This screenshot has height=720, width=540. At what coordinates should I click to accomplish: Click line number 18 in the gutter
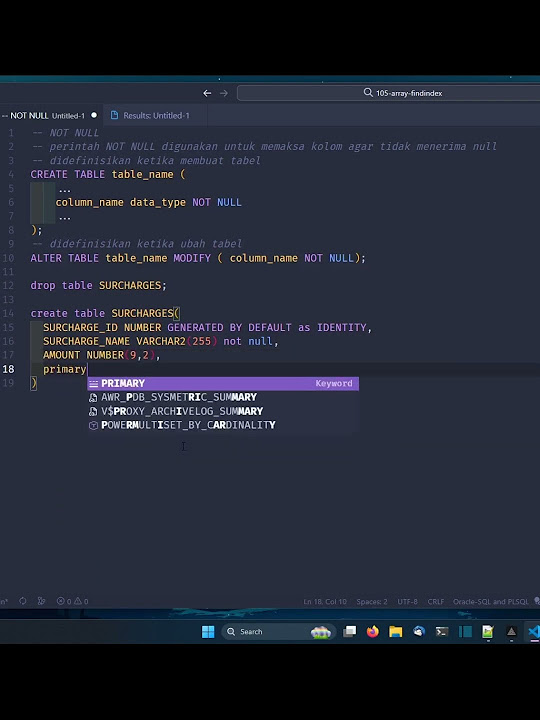[x=9, y=369]
